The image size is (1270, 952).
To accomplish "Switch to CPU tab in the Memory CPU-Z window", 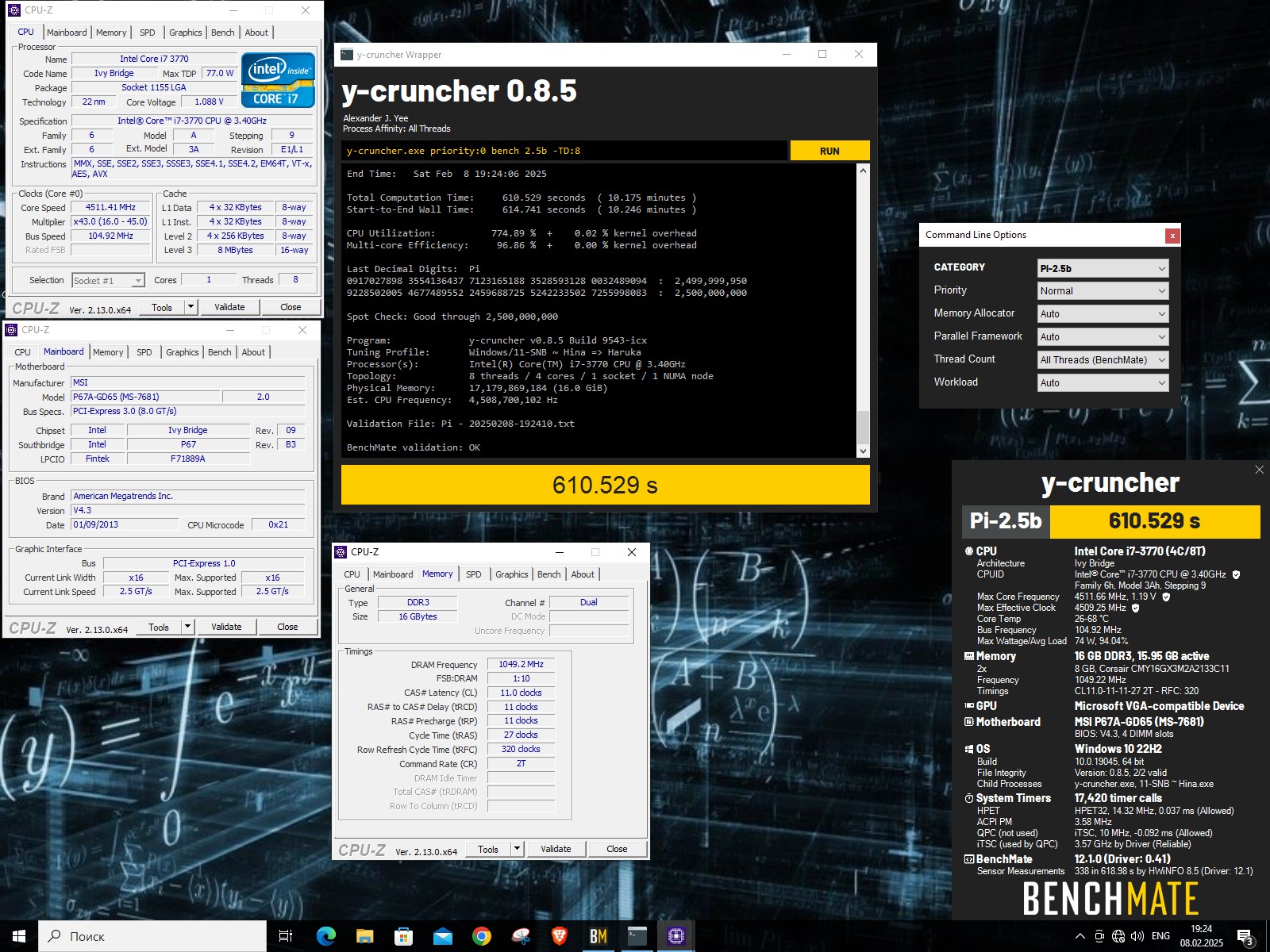I will pos(352,574).
